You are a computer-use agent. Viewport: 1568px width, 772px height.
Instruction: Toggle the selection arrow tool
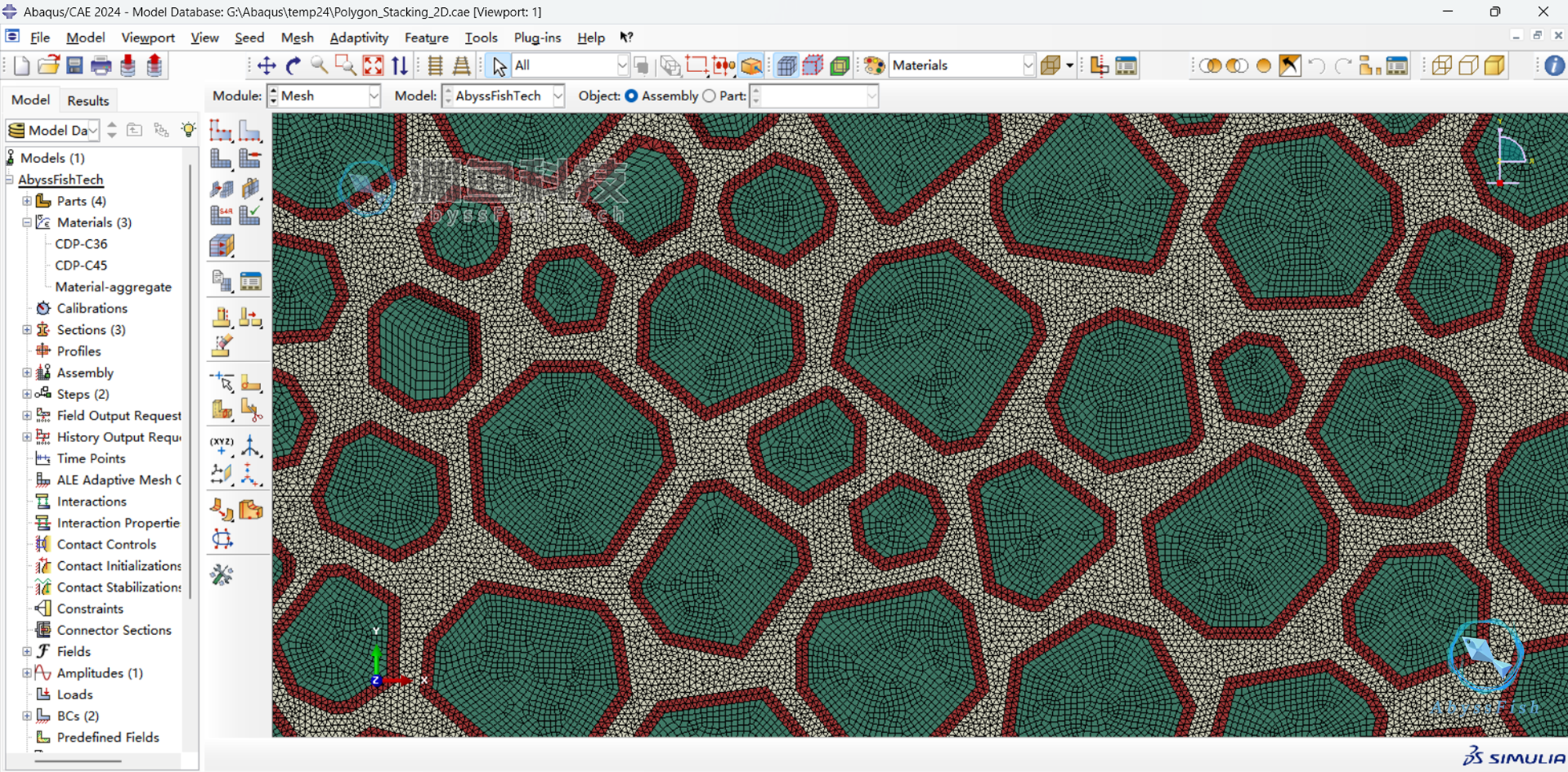[x=498, y=66]
